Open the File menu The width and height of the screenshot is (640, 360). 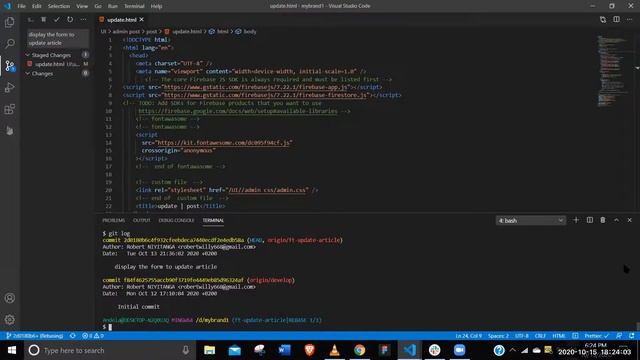(21, 6)
